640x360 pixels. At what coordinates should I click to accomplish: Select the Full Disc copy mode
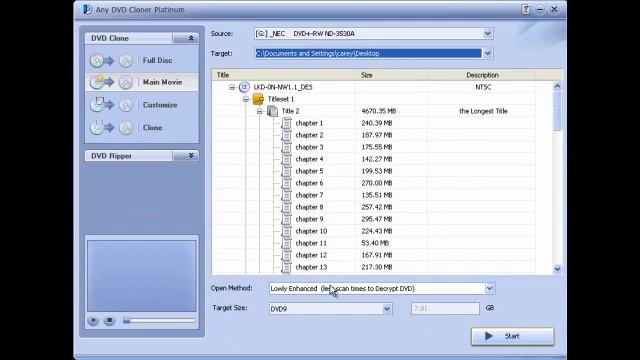click(142, 60)
